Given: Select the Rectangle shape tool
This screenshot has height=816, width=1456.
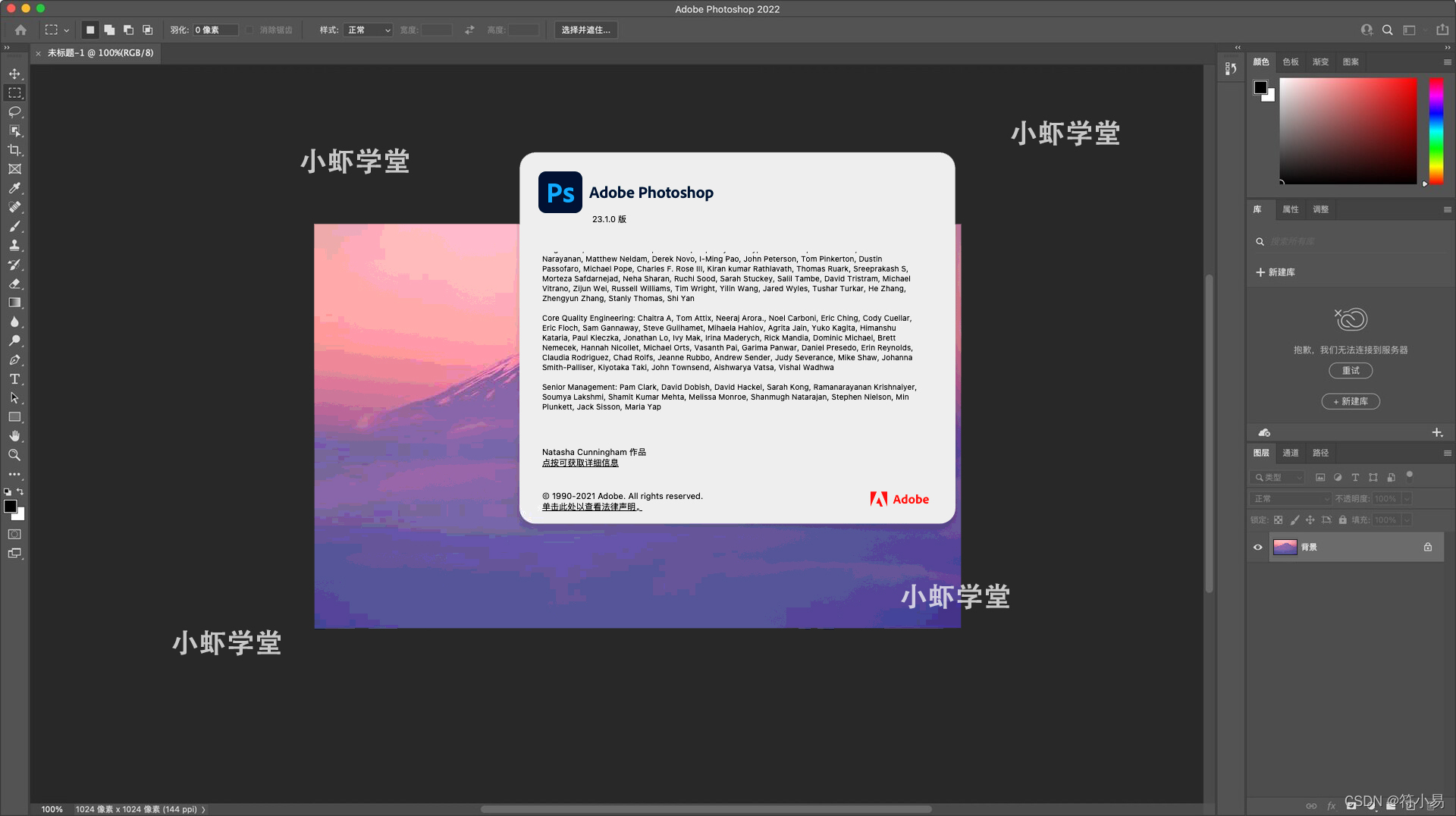Looking at the screenshot, I should (14, 417).
